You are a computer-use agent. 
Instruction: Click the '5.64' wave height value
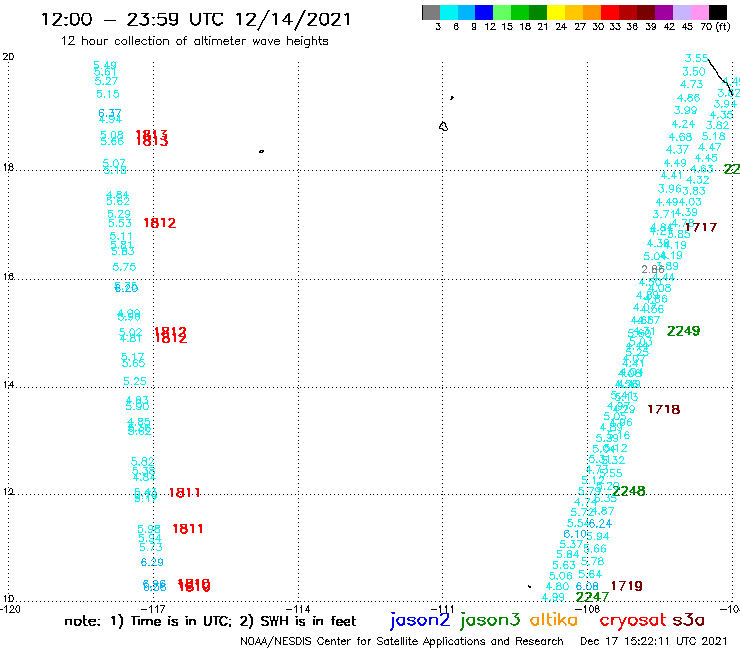pos(590,574)
